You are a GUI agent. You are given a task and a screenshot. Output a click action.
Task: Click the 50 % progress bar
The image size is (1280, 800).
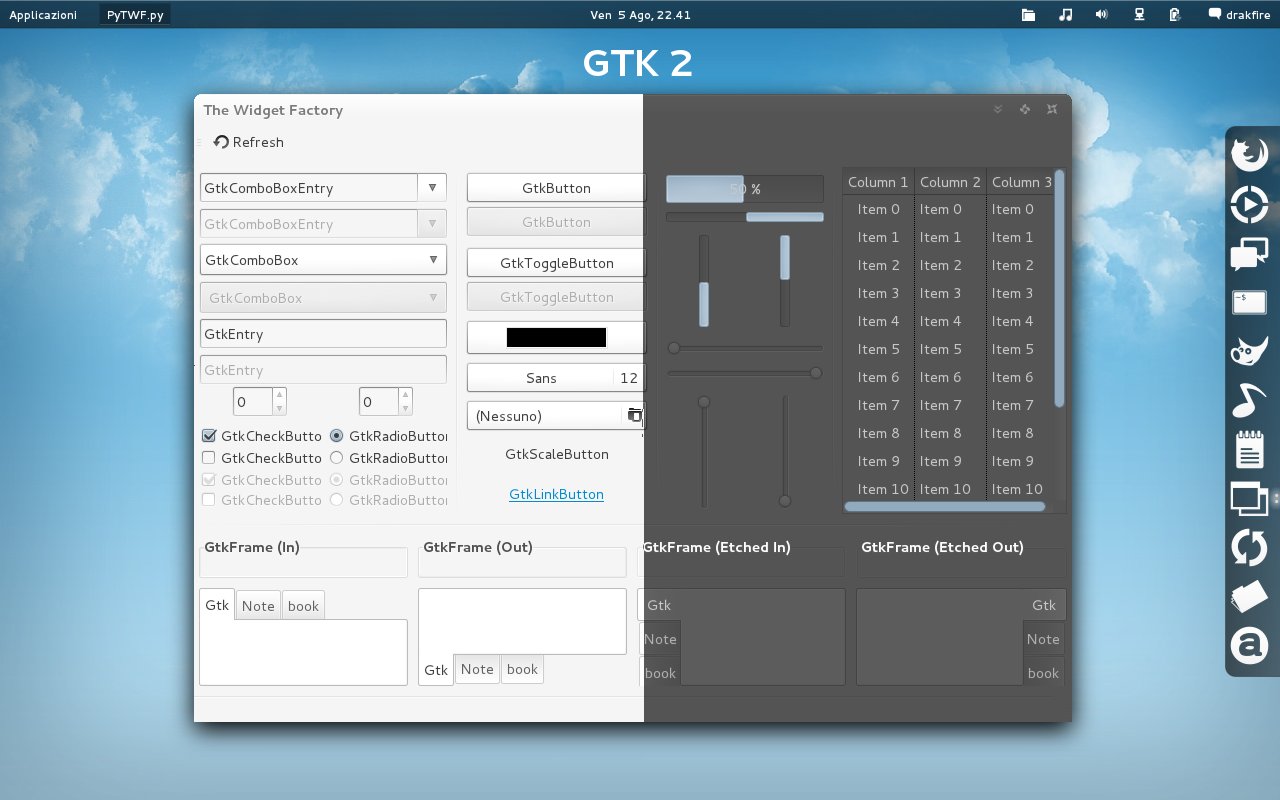point(745,189)
